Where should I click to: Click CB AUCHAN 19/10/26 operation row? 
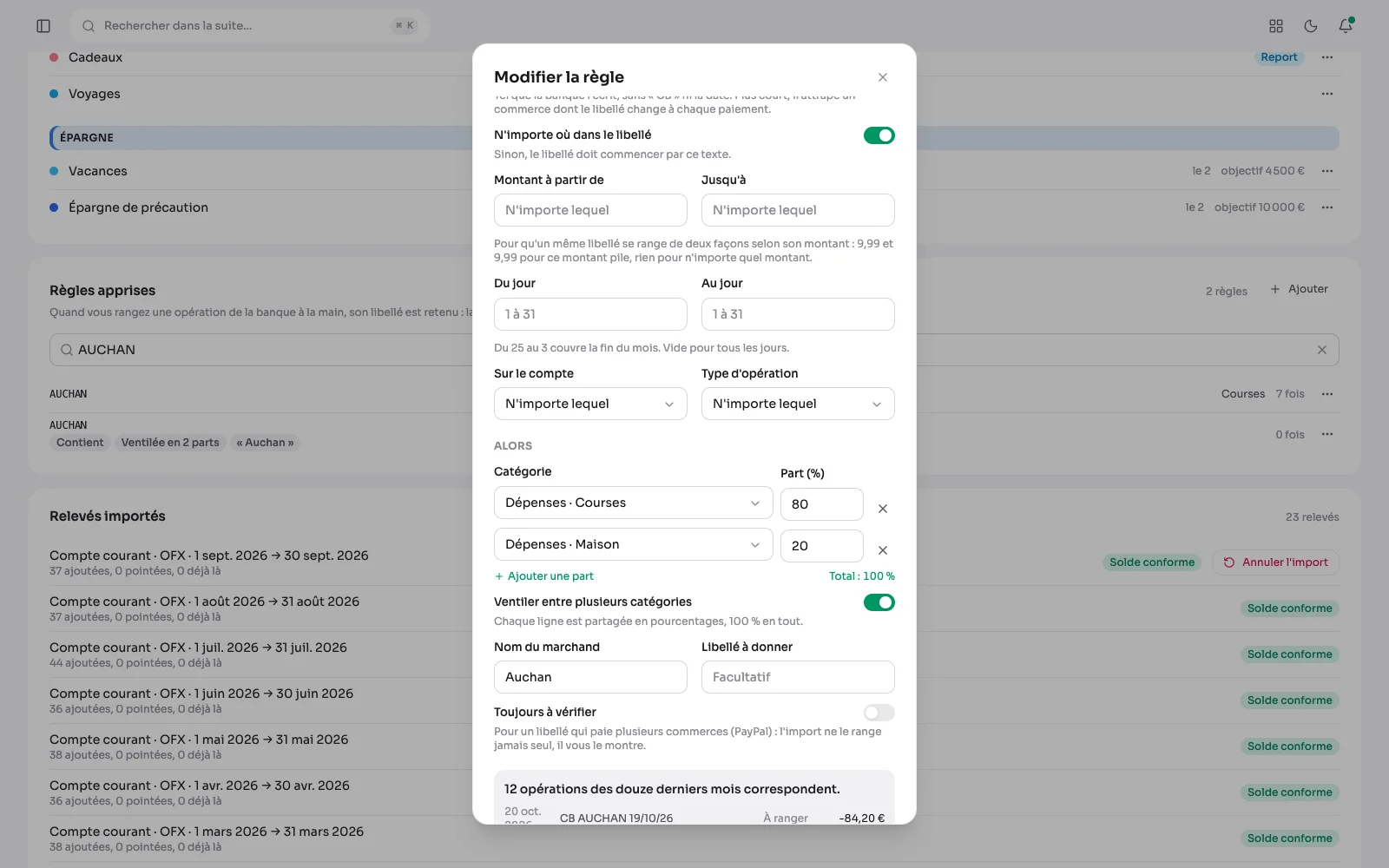[694, 816]
